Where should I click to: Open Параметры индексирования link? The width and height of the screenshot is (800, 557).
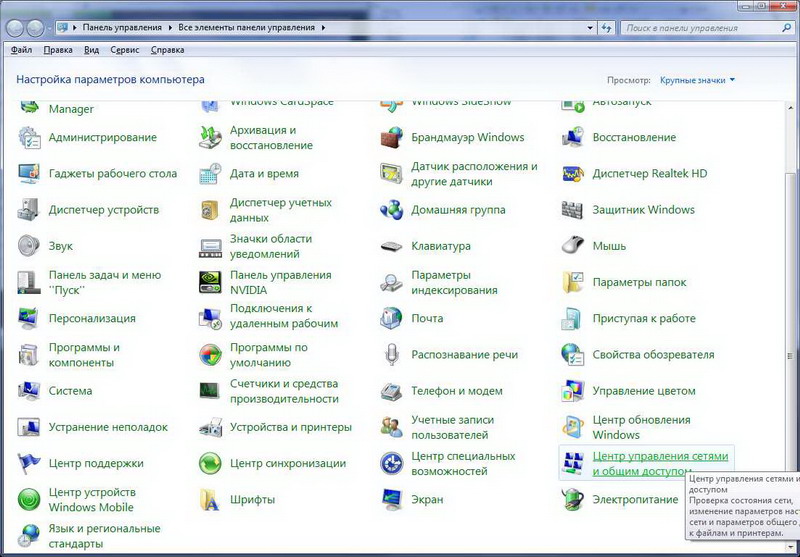pyautogui.click(x=454, y=283)
